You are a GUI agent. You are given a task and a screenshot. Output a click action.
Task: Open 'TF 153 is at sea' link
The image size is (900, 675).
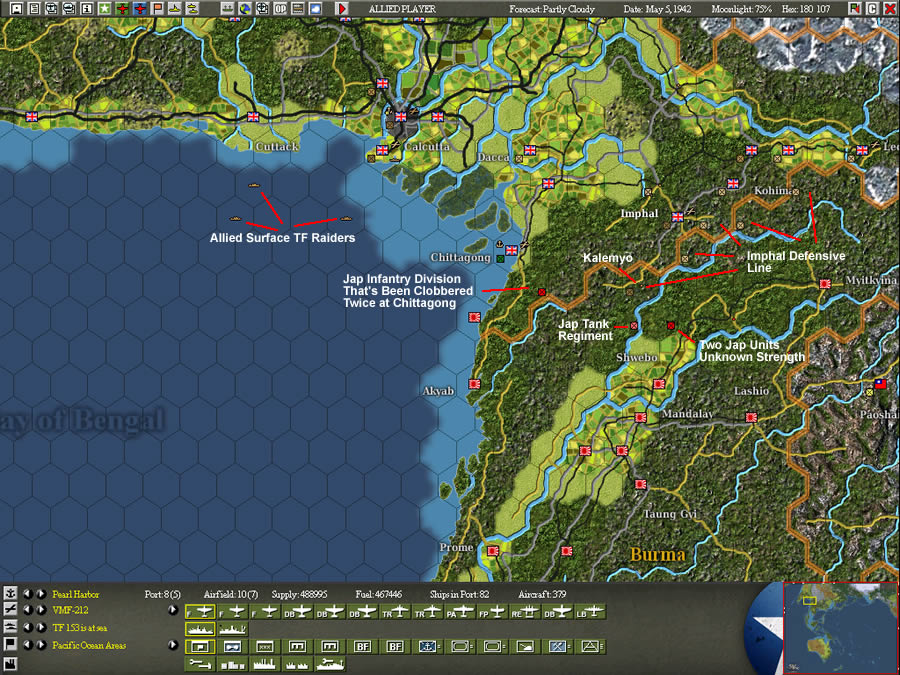pyautogui.click(x=79, y=627)
